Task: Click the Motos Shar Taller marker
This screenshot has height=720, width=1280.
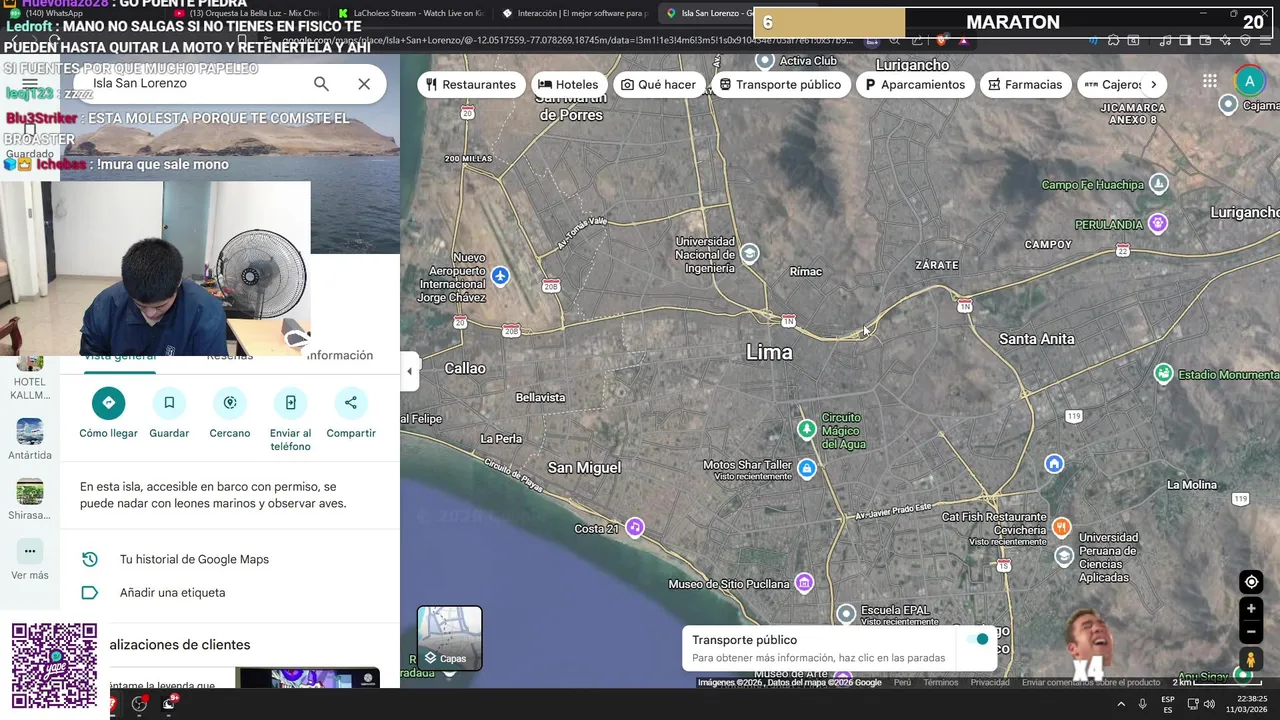Action: click(x=807, y=467)
